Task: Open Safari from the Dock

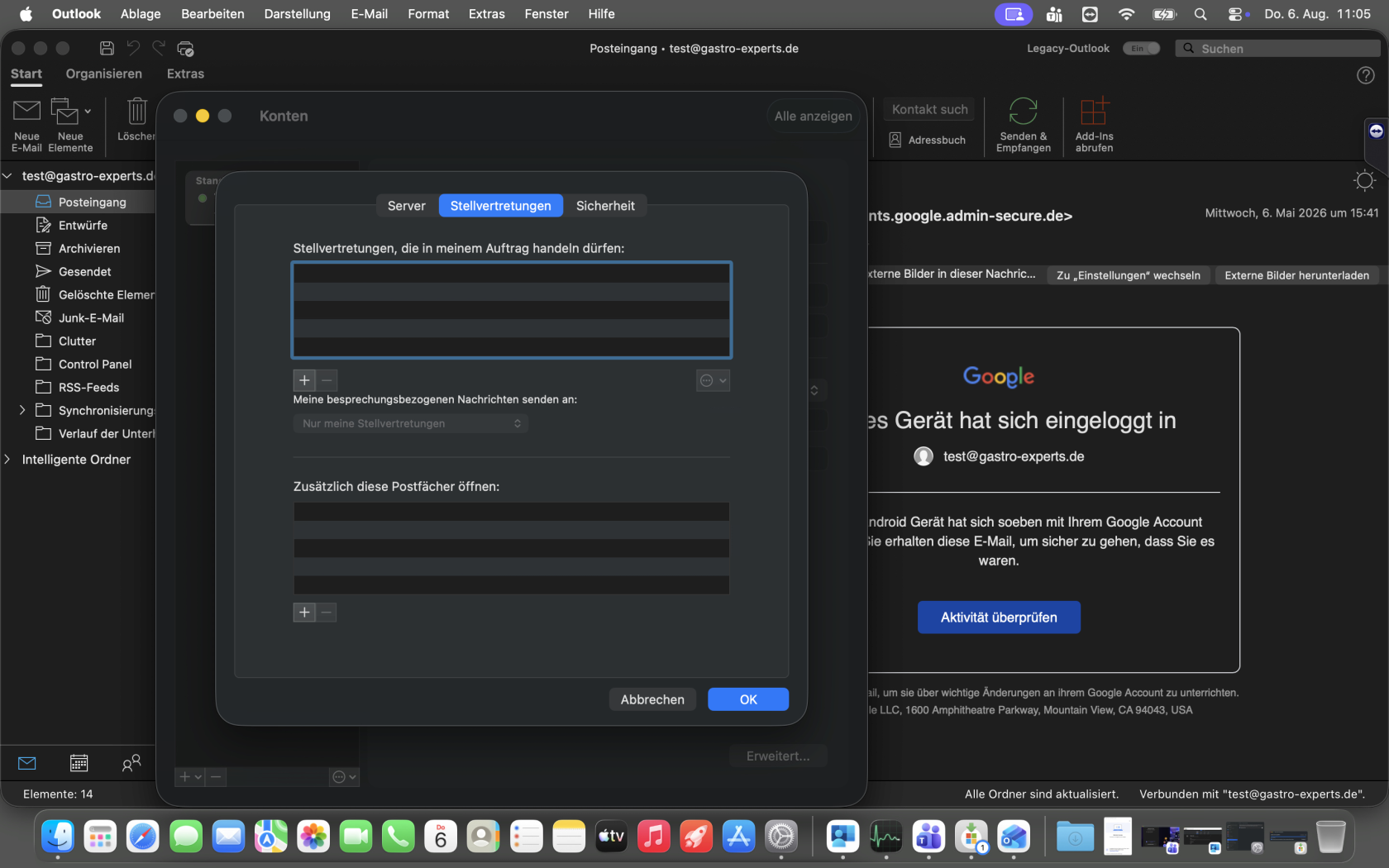Action: [x=143, y=837]
